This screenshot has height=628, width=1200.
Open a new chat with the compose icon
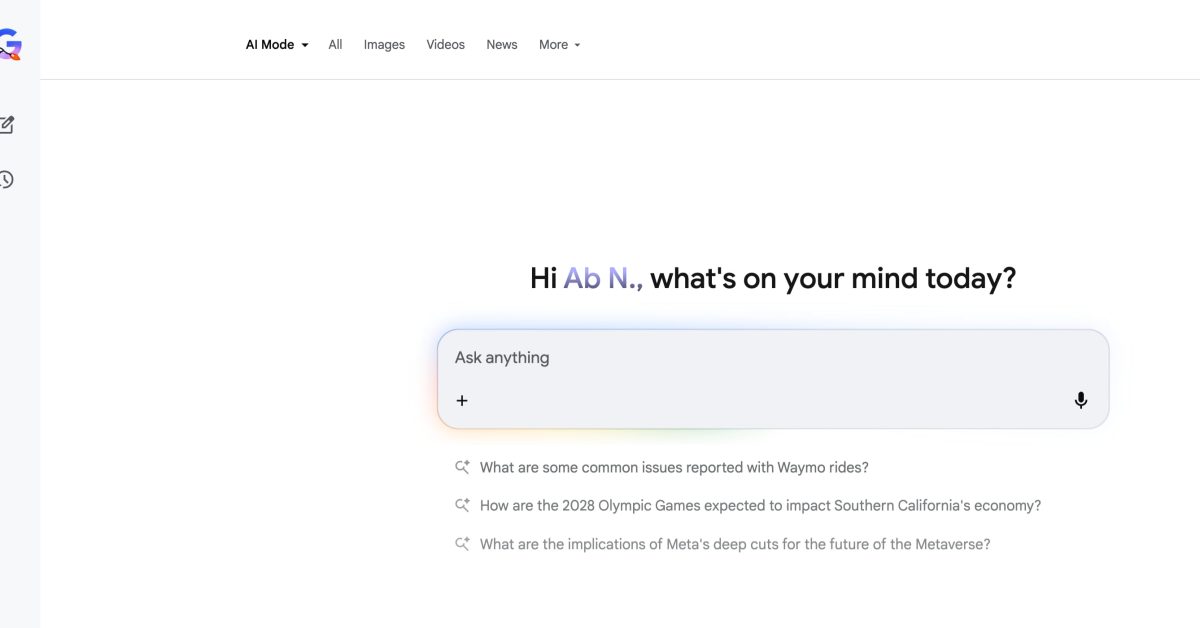[x=8, y=124]
